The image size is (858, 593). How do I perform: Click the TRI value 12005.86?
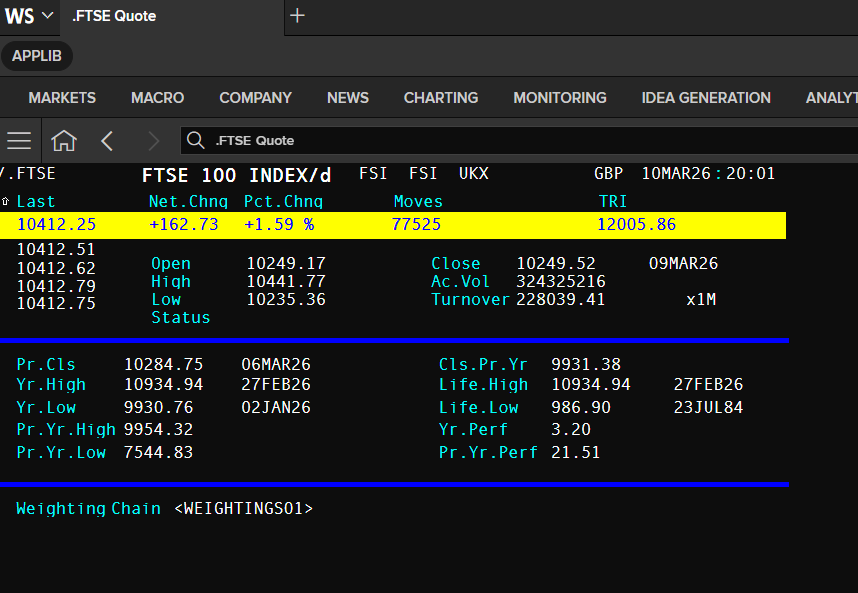point(636,224)
